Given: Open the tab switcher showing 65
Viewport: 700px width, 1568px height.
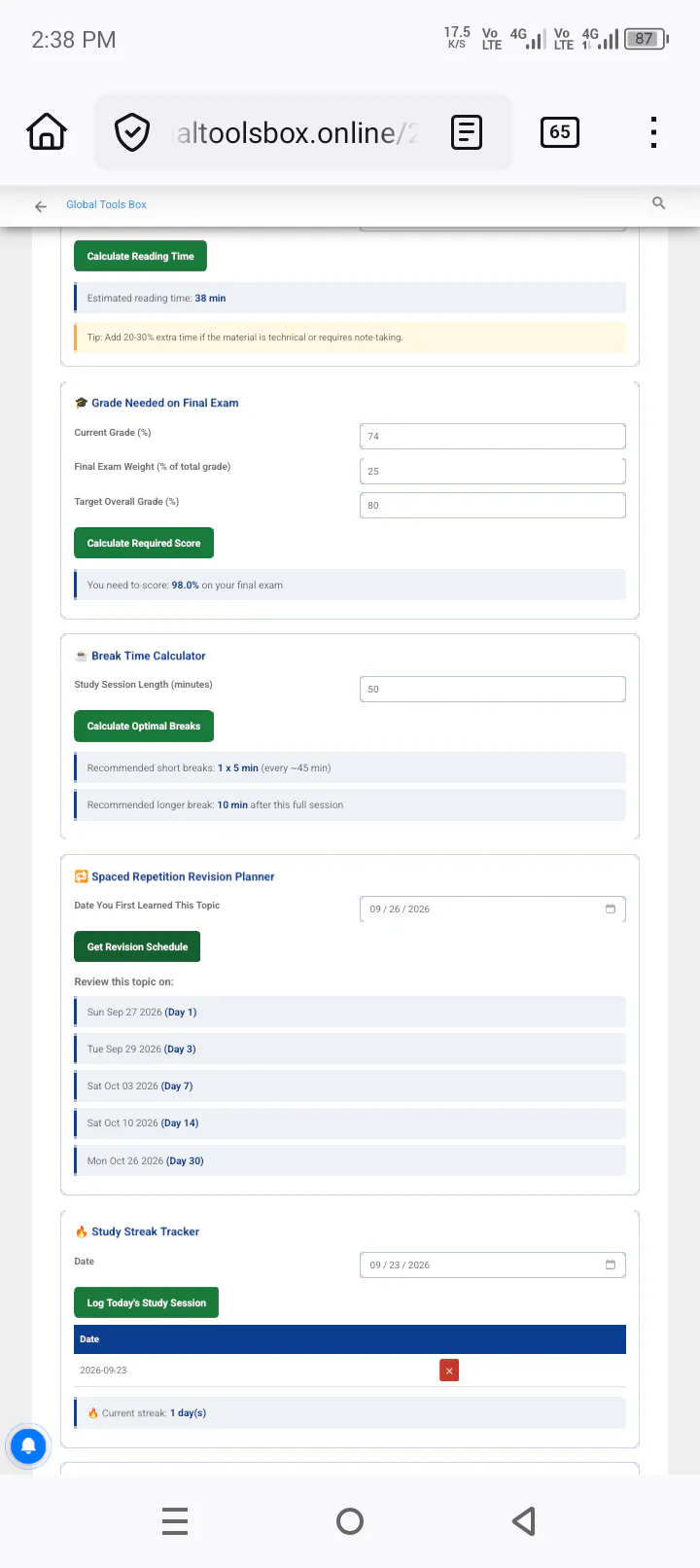Looking at the screenshot, I should tap(560, 132).
